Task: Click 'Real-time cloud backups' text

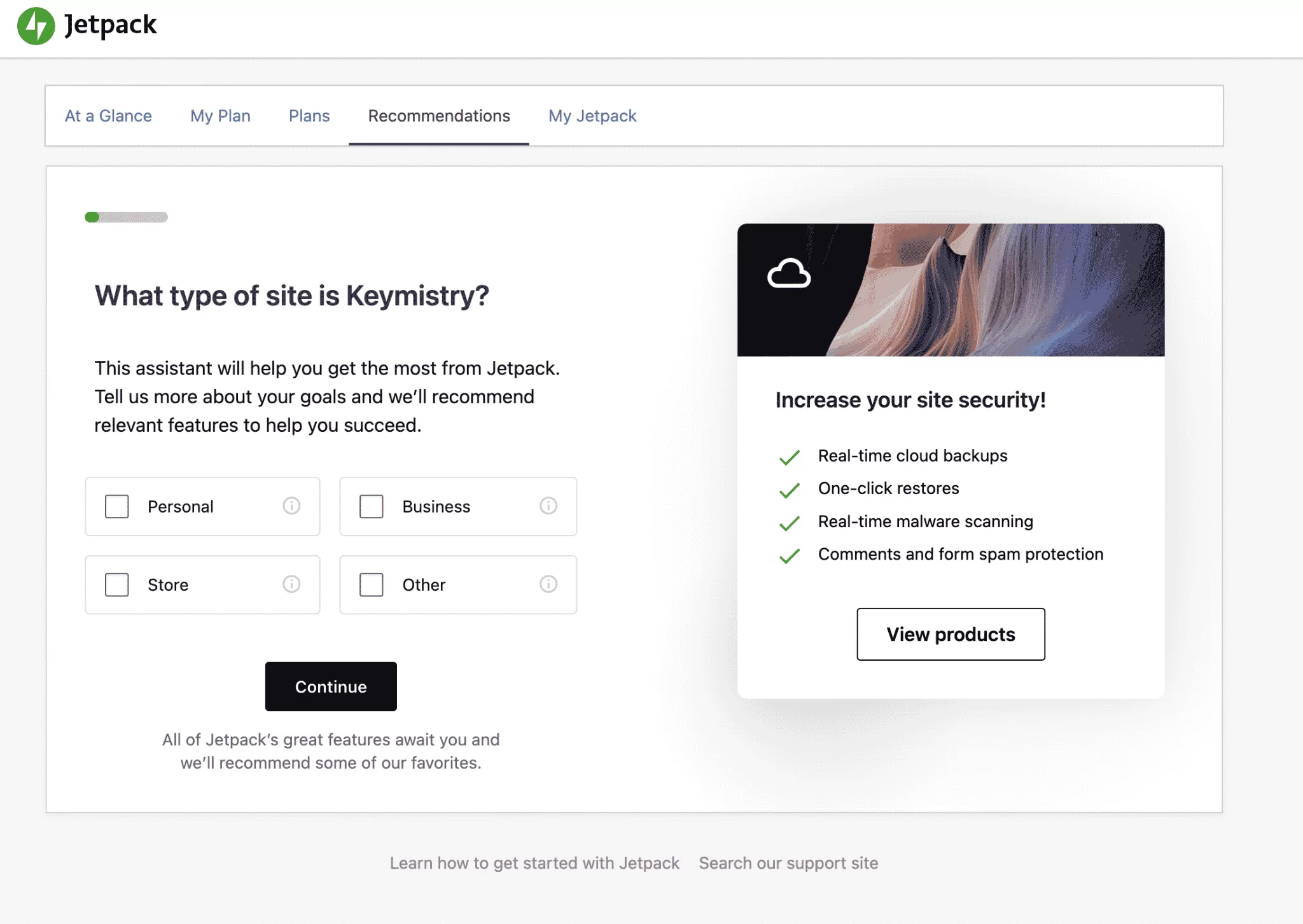Action: point(912,456)
